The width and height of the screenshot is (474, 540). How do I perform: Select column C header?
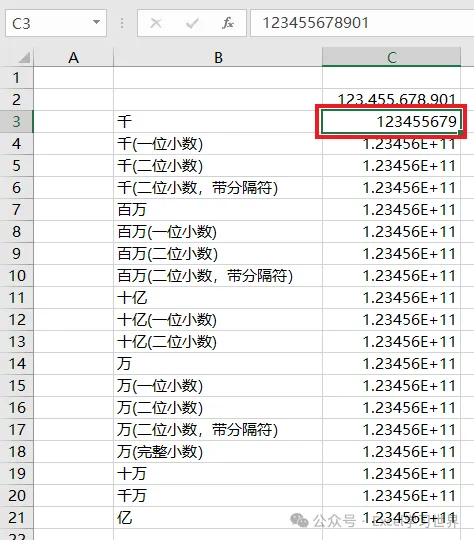click(391, 57)
